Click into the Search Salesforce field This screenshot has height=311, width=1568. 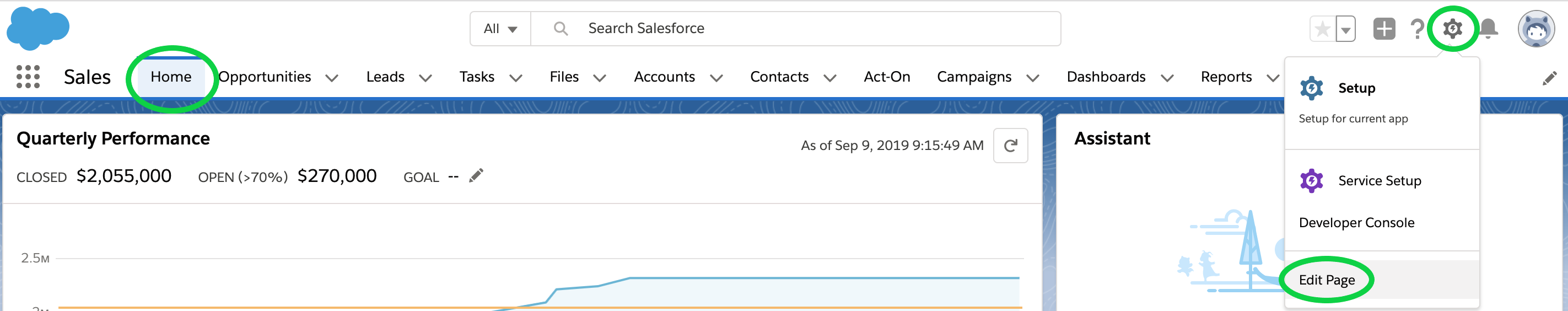[796, 29]
